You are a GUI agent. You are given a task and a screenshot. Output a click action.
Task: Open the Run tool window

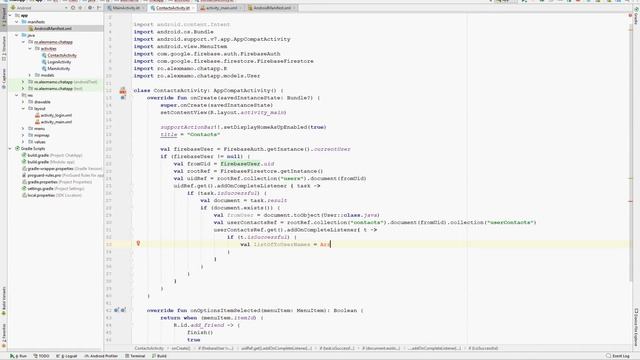(x=18, y=356)
